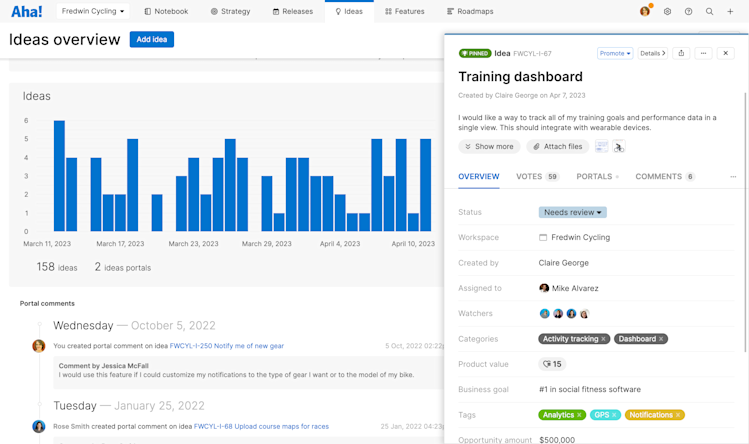
Task: Open the Needs review status dropdown
Action: click(x=573, y=212)
